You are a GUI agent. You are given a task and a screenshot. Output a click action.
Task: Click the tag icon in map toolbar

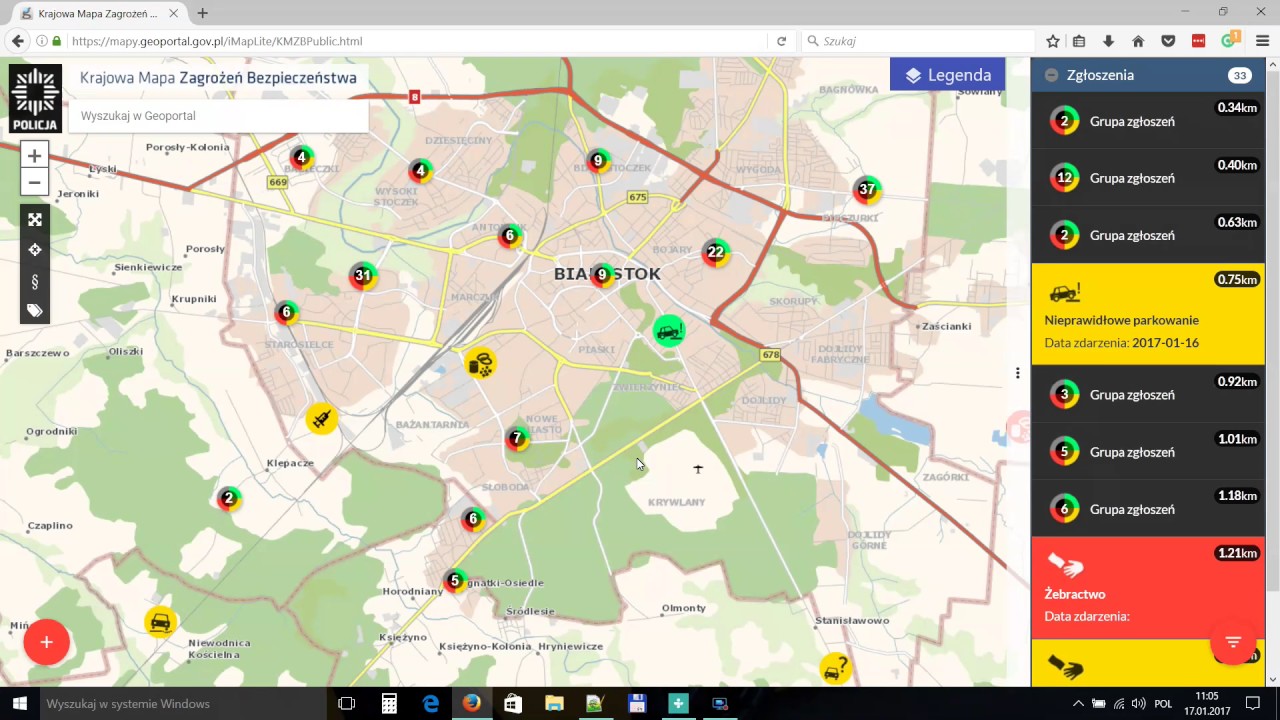(34, 311)
